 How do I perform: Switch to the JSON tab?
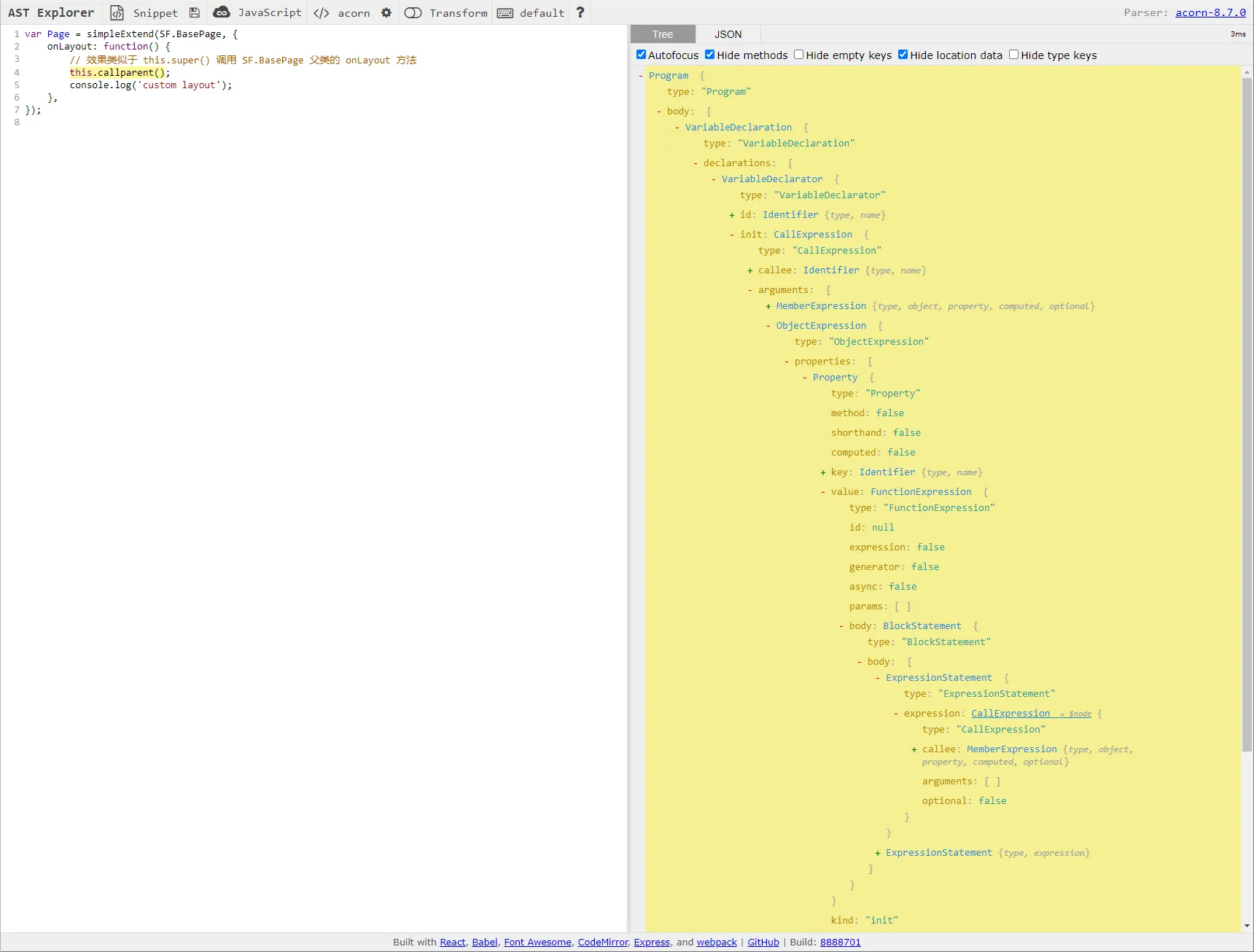pos(728,34)
